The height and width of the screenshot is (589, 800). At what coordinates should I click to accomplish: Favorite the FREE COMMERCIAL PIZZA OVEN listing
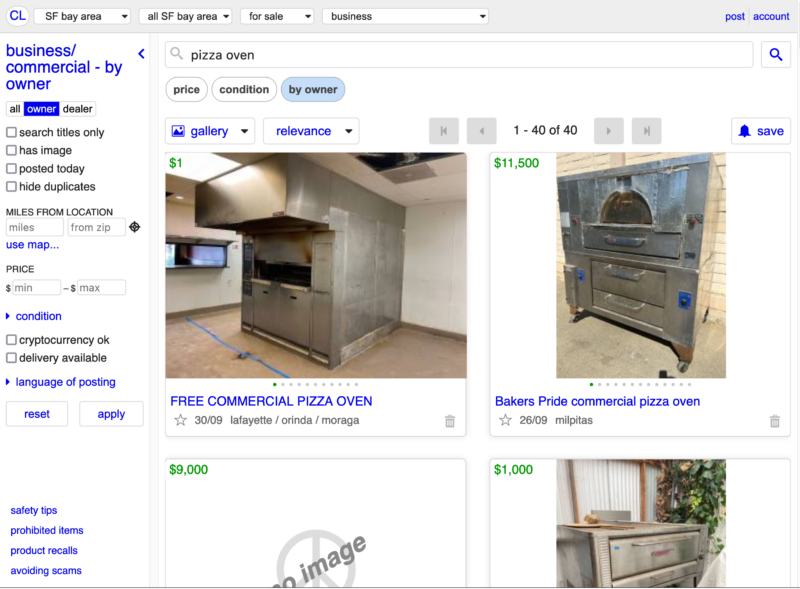pos(181,421)
